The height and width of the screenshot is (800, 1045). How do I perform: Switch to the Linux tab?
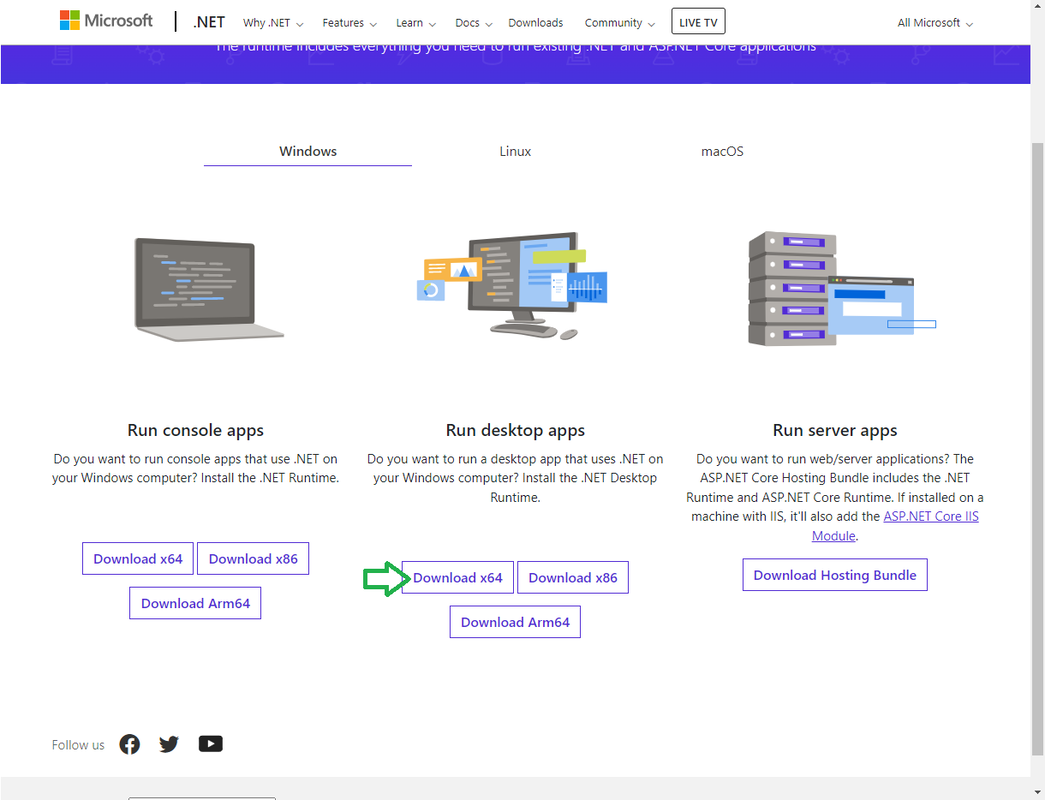point(515,151)
